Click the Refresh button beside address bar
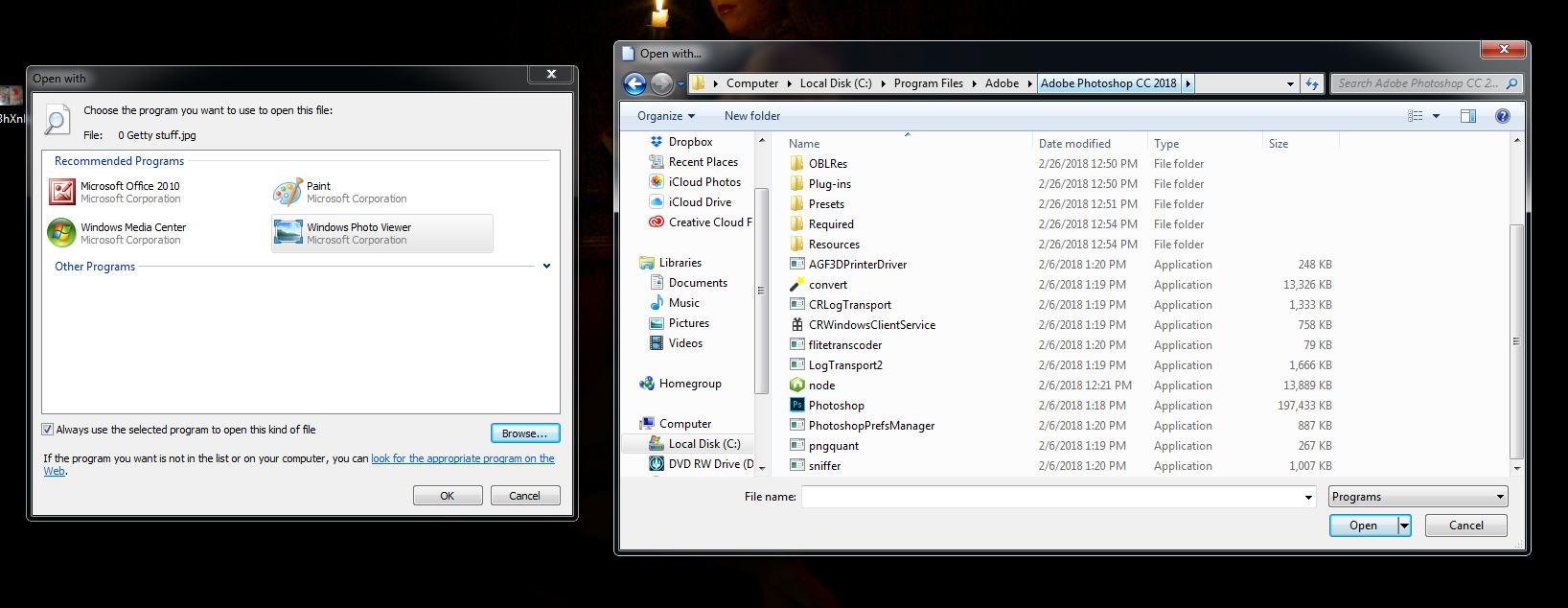Image resolution: width=1568 pixels, height=608 pixels. [1311, 83]
